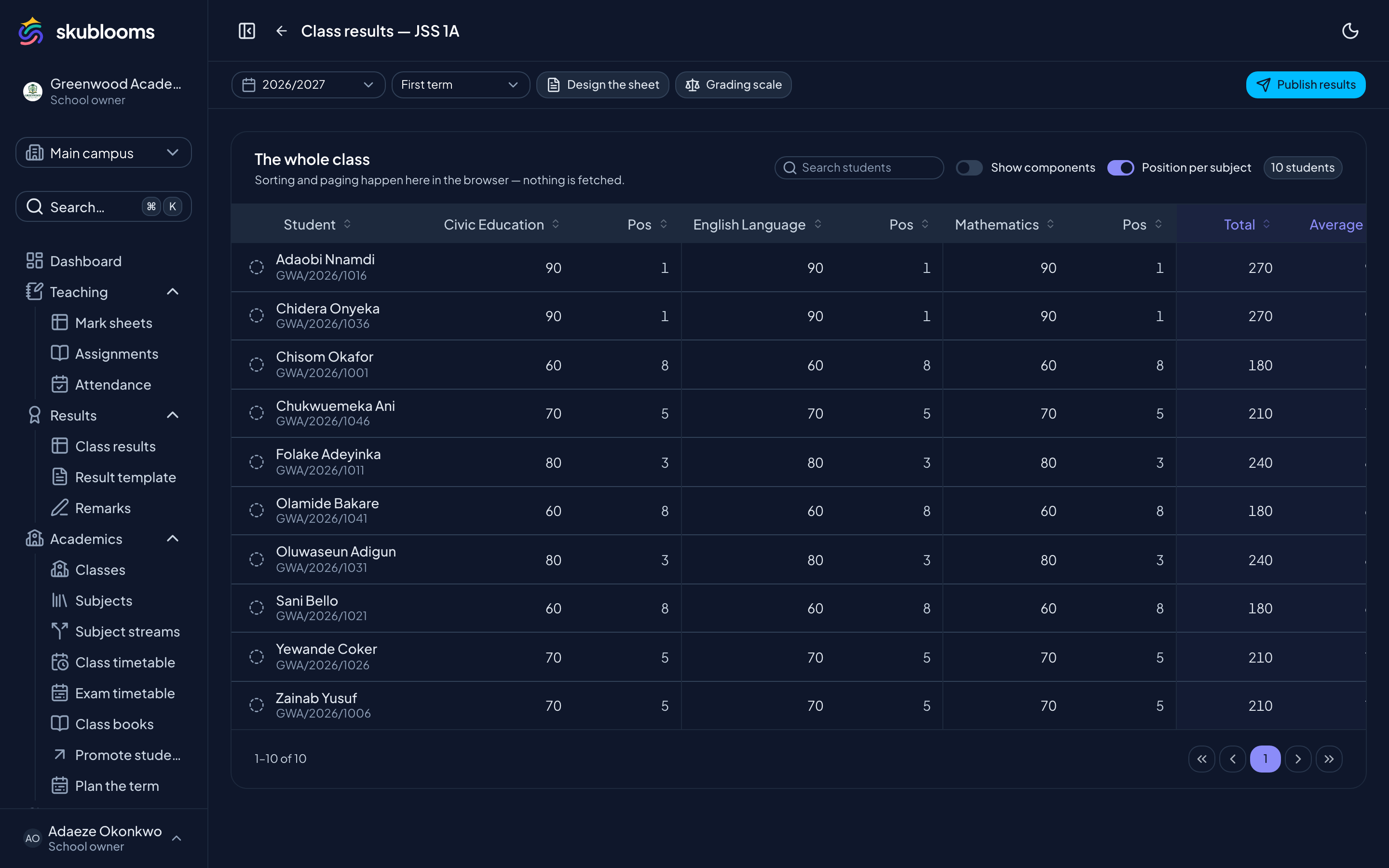The height and width of the screenshot is (868, 1389).
Task: Click the AO user avatar
Action: [33, 838]
